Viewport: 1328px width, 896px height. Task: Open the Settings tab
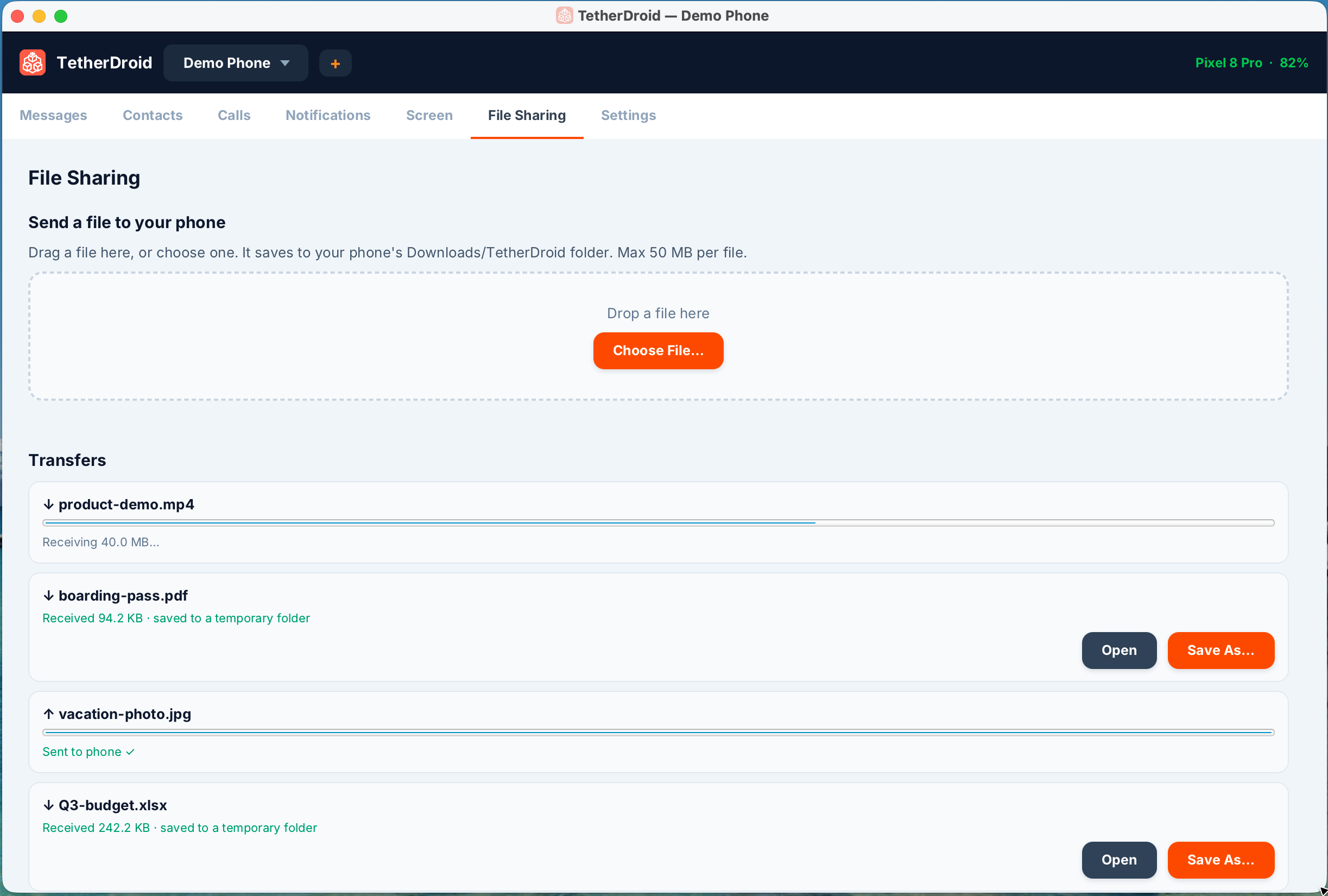(628, 116)
